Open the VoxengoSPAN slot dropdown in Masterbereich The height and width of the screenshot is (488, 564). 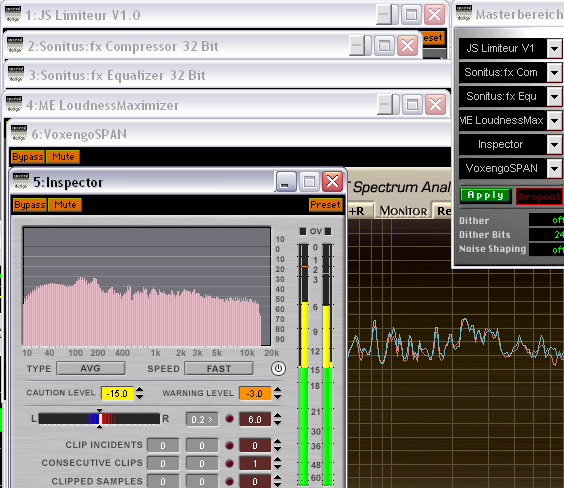coord(554,168)
